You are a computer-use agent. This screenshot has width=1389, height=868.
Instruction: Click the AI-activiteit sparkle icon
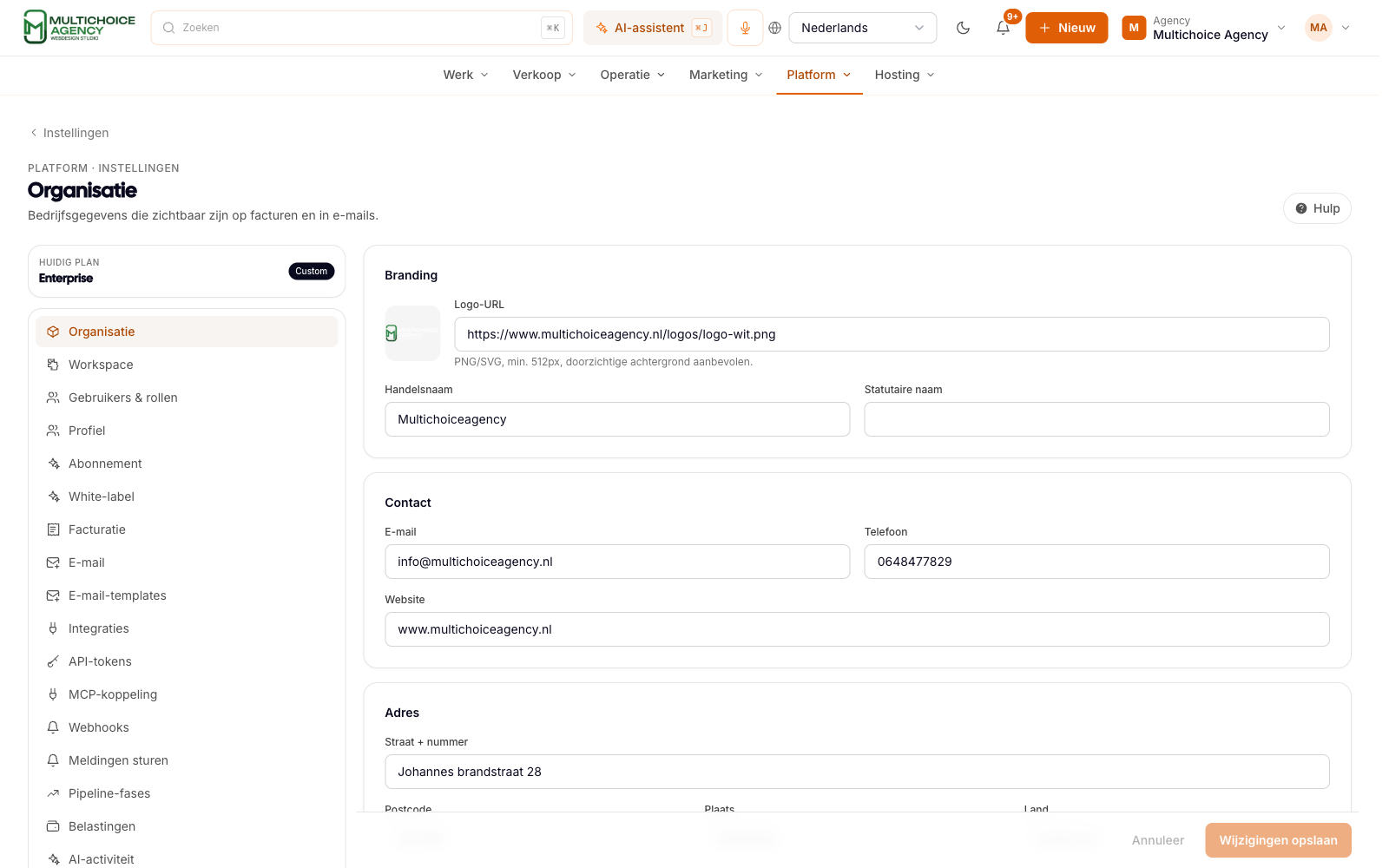point(53,859)
